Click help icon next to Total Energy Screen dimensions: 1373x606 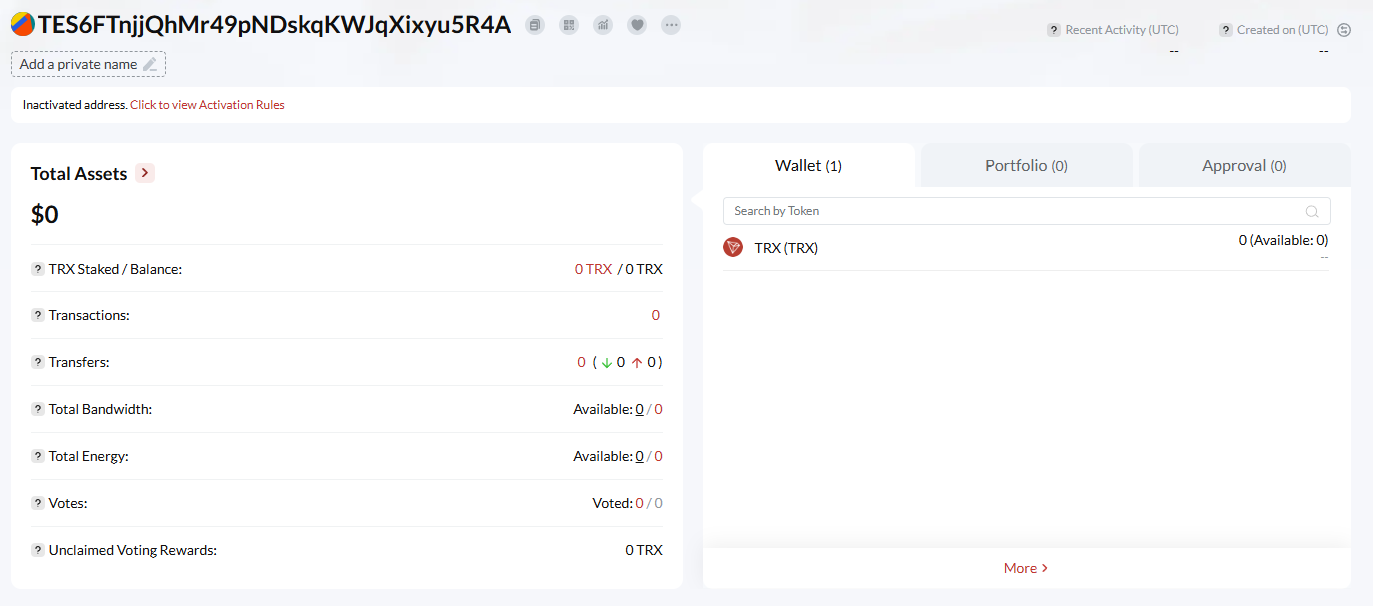tap(38, 456)
